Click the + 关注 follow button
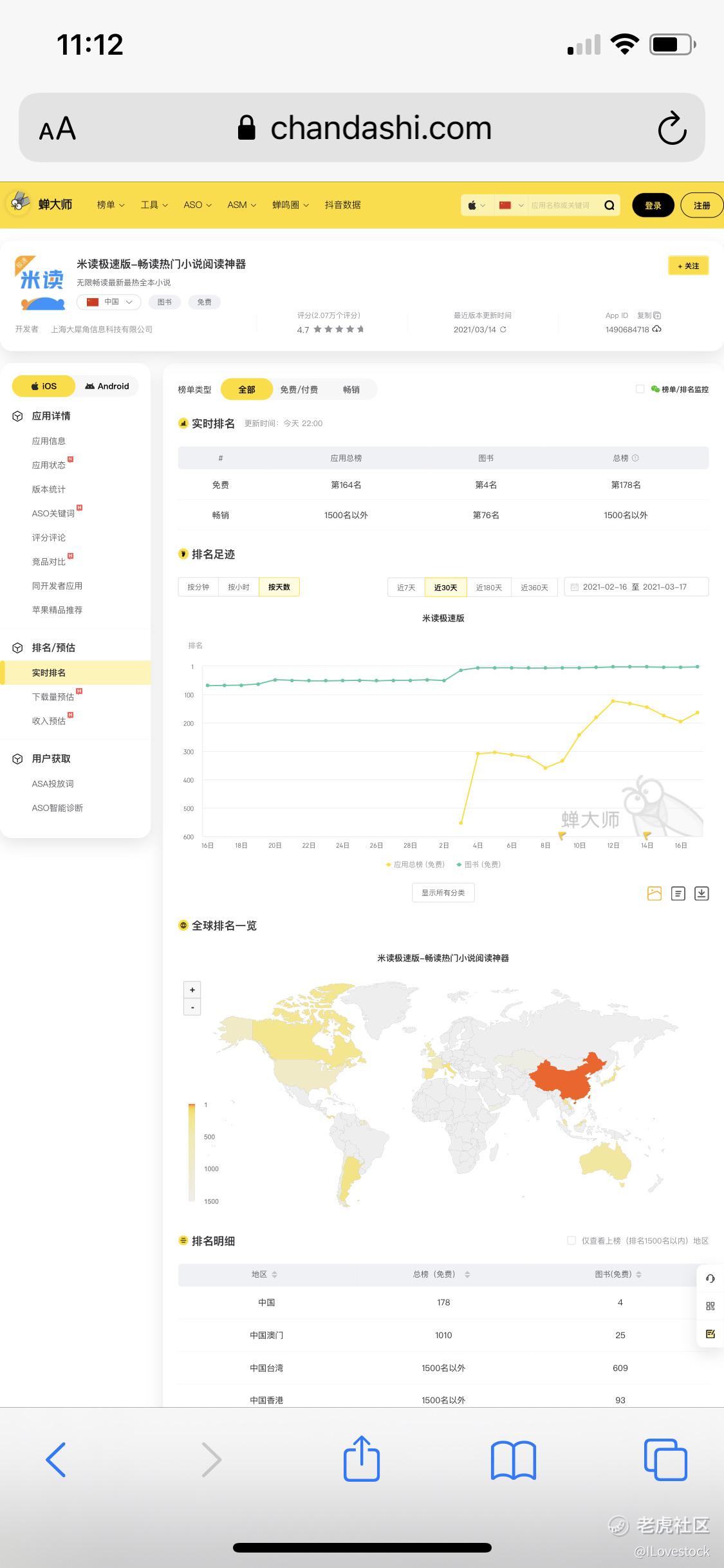 689,266
